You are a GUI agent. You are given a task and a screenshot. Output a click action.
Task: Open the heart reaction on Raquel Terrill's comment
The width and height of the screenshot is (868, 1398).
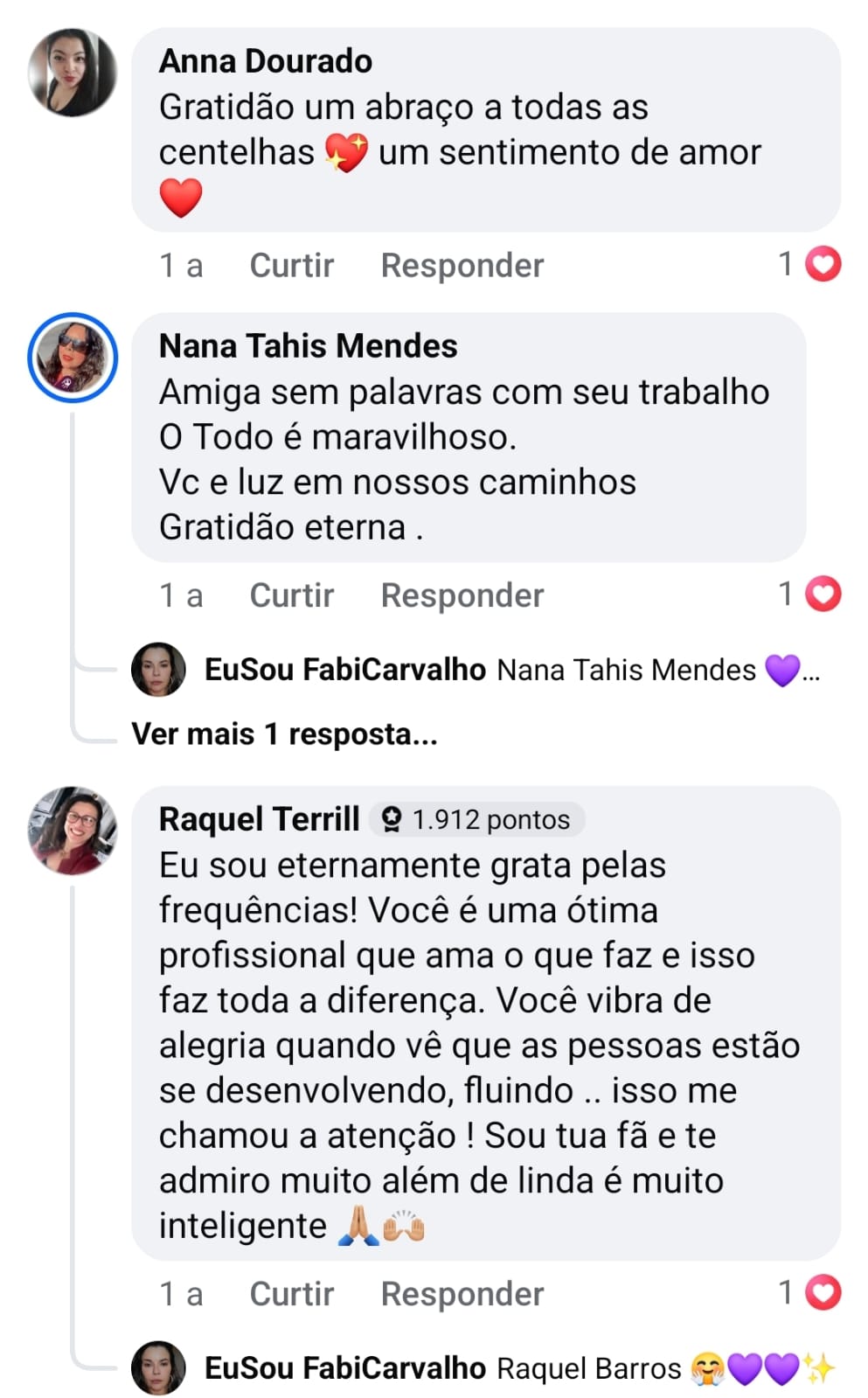[x=823, y=1292]
